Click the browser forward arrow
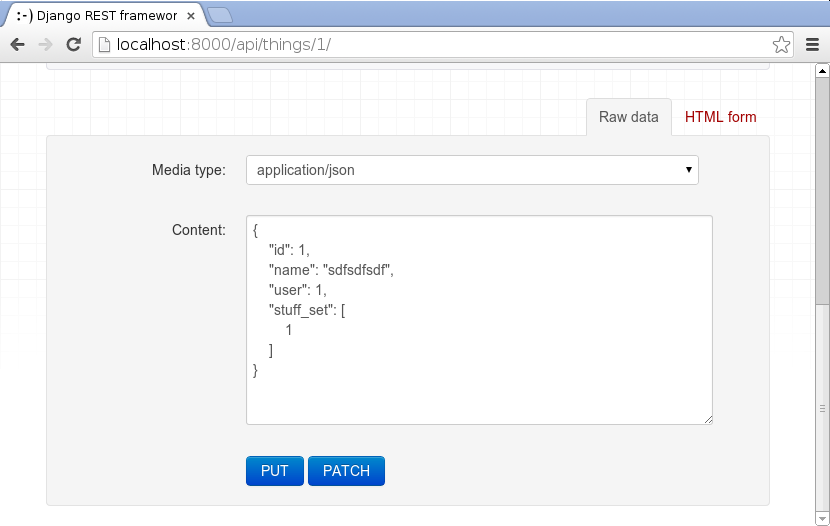This screenshot has height=526, width=830. click(x=45, y=44)
